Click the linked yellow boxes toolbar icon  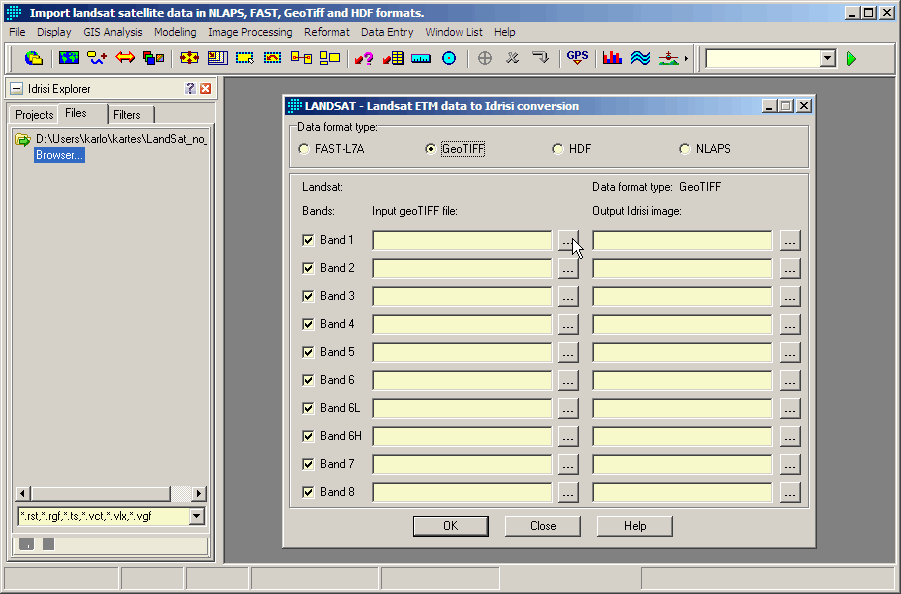click(x=301, y=58)
